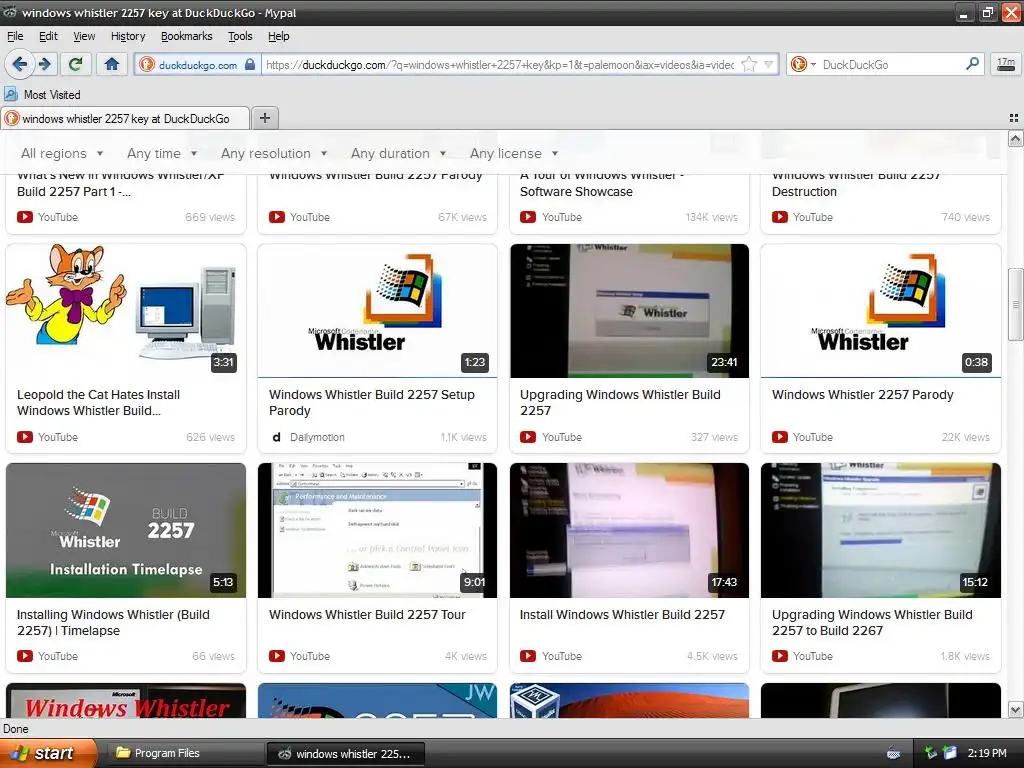Click the 17m toolbar indicator button
The image size is (1024, 768).
coord(1006,64)
